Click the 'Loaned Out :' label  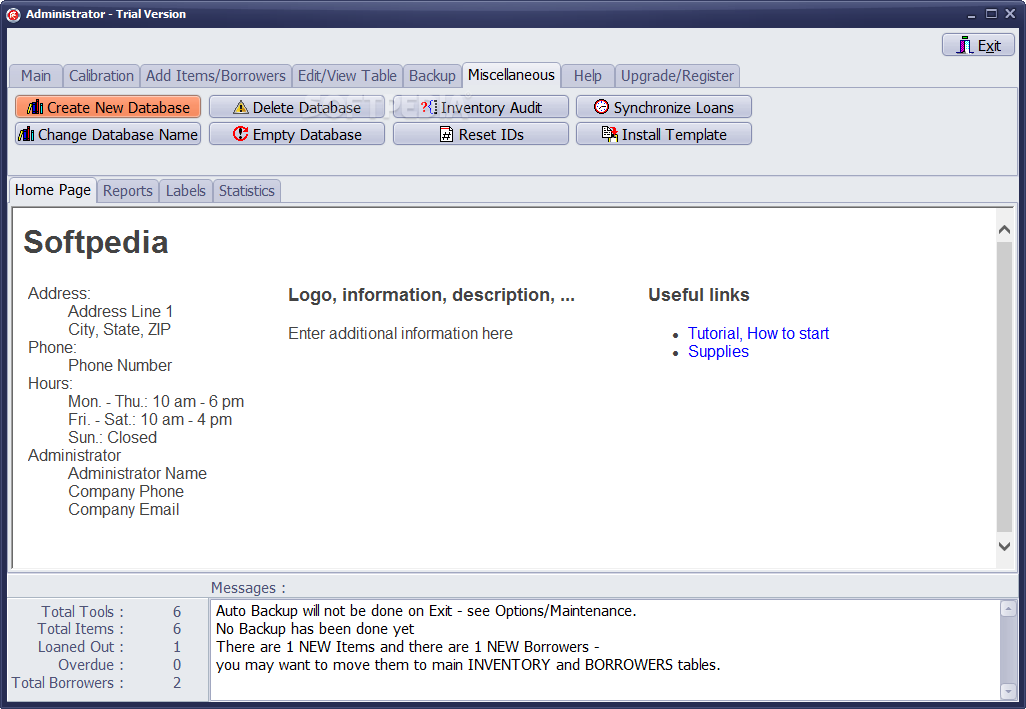click(80, 647)
